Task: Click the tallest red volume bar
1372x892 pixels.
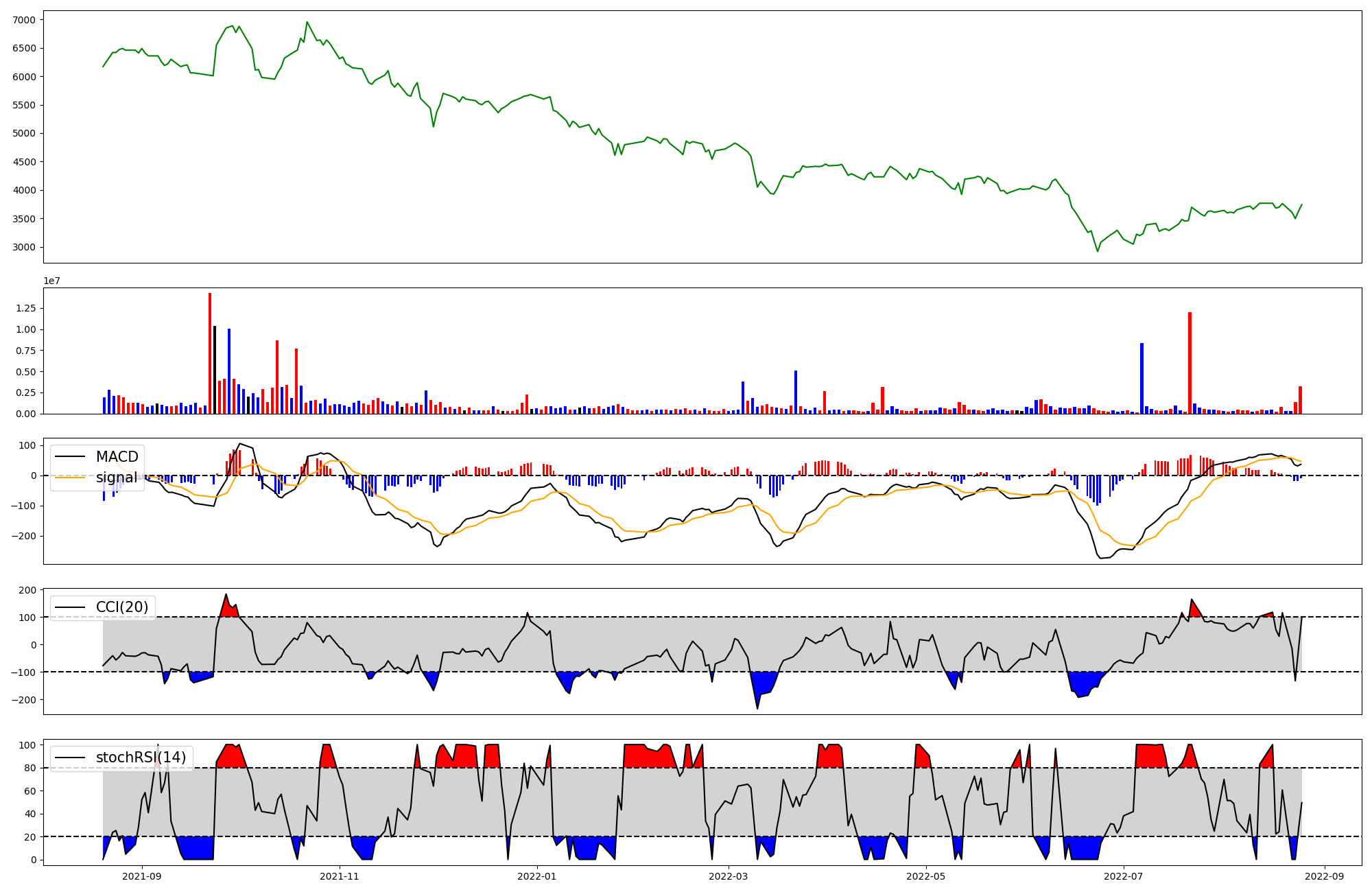Action: (210, 353)
